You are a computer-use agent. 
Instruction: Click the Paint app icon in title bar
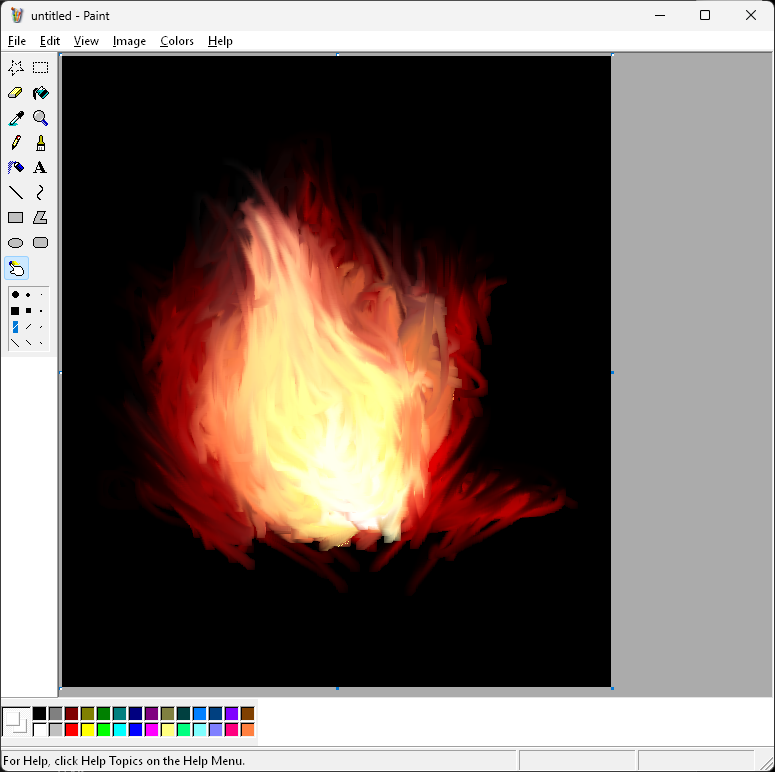click(x=17, y=15)
